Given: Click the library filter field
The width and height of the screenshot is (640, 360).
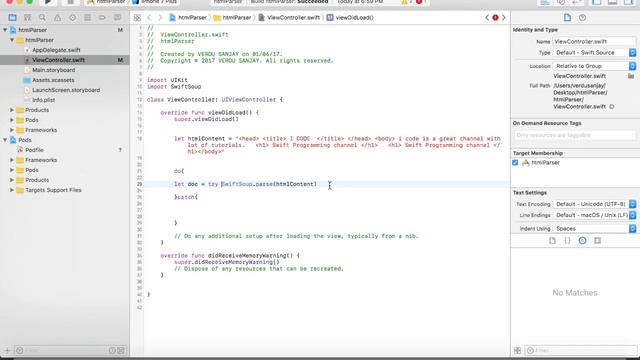Looking at the screenshot, I should pos(581,351).
